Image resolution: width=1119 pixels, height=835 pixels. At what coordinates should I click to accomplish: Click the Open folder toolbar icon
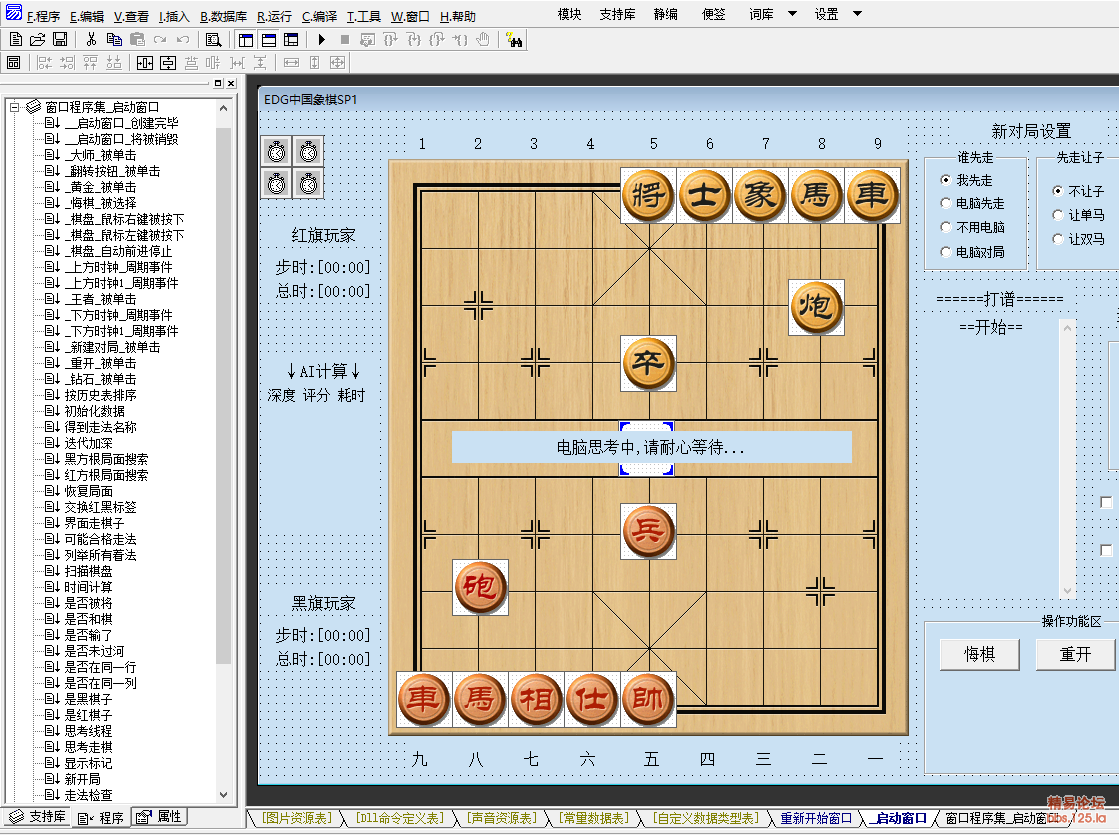[x=38, y=40]
